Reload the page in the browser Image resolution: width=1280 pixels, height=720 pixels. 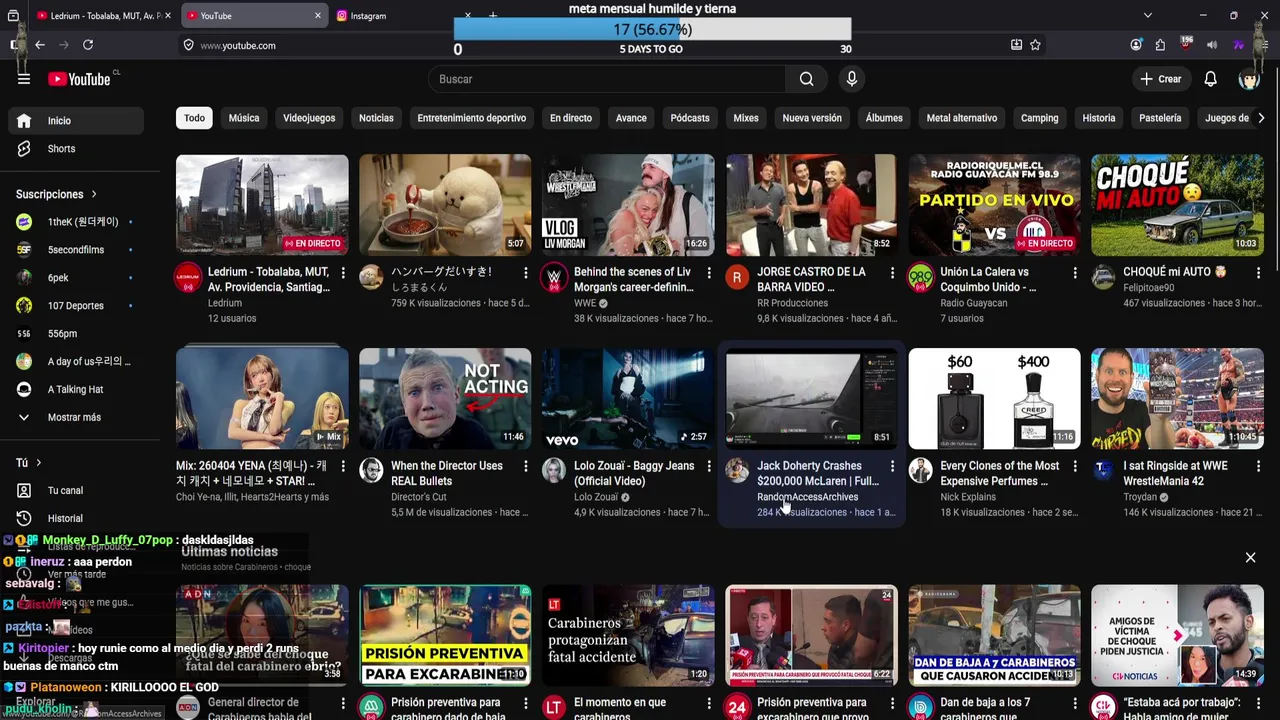[x=88, y=45]
